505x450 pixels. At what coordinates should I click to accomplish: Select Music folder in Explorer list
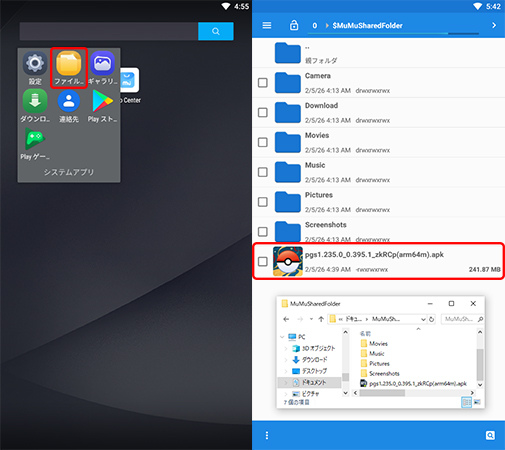(373, 354)
